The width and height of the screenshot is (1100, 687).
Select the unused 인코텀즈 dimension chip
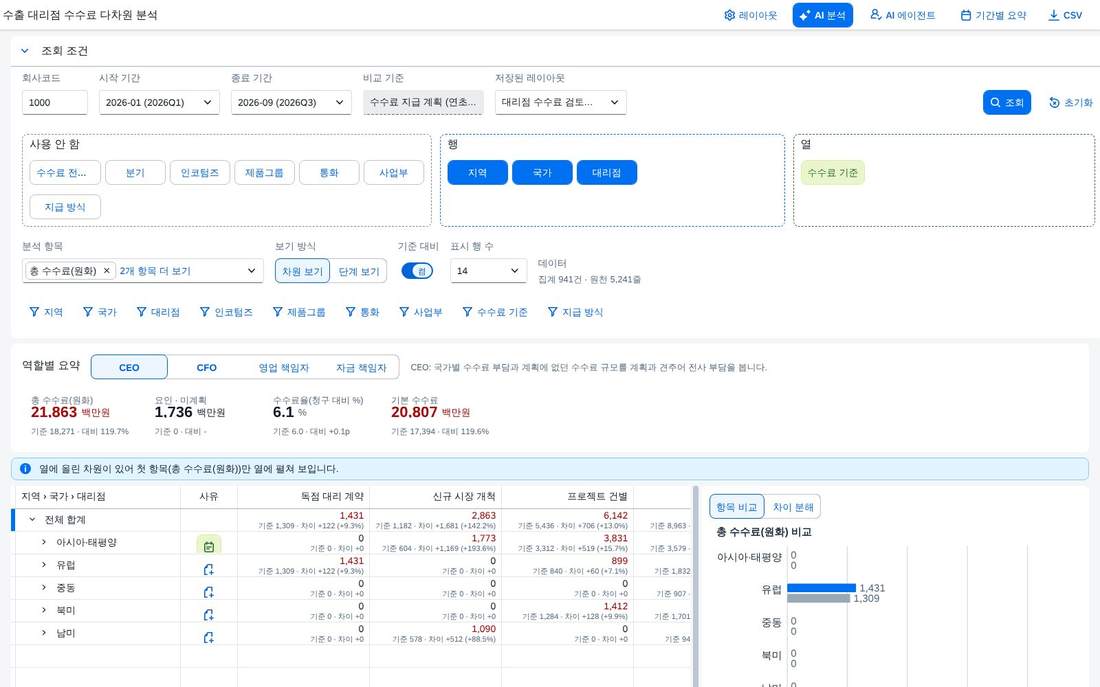tap(200, 173)
